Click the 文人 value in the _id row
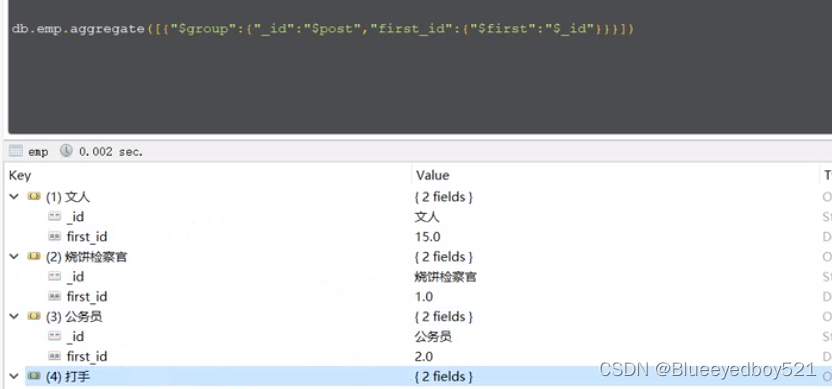The height and width of the screenshot is (389, 832). (x=427, y=217)
